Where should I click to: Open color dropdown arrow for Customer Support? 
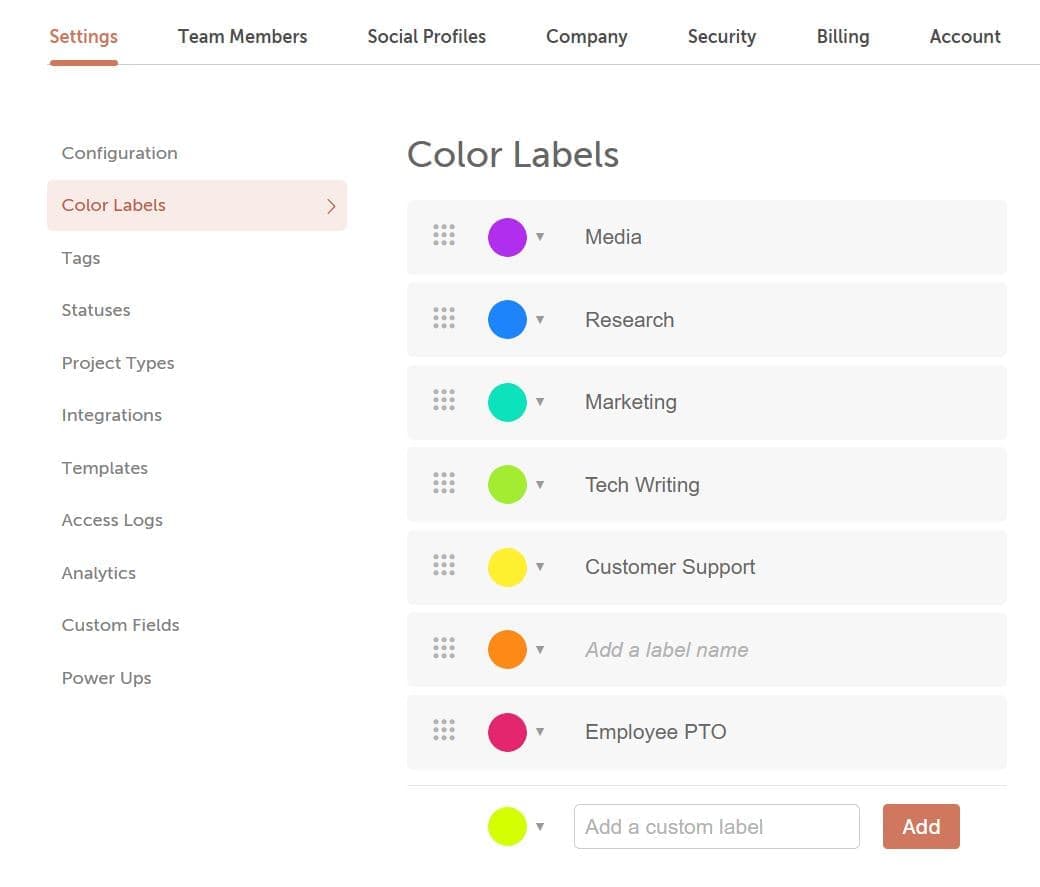click(540, 567)
